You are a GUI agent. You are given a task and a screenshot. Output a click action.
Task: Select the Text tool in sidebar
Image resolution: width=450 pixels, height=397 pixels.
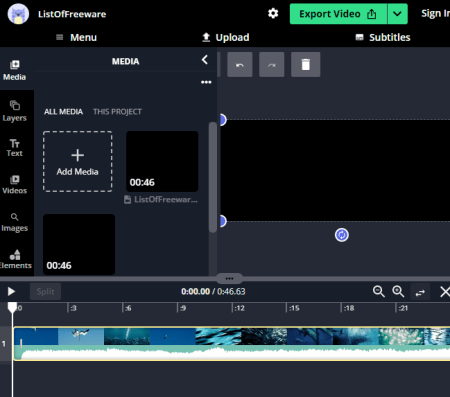(15, 148)
